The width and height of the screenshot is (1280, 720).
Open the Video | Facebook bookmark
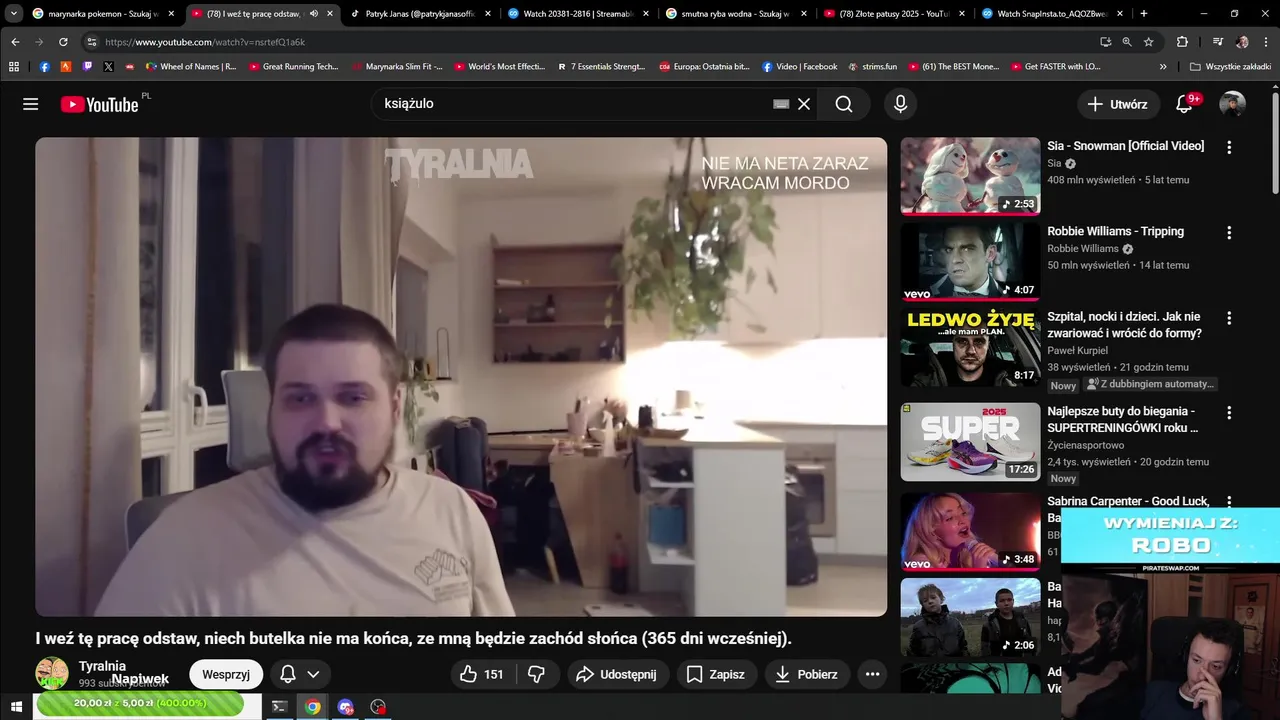pos(799,67)
